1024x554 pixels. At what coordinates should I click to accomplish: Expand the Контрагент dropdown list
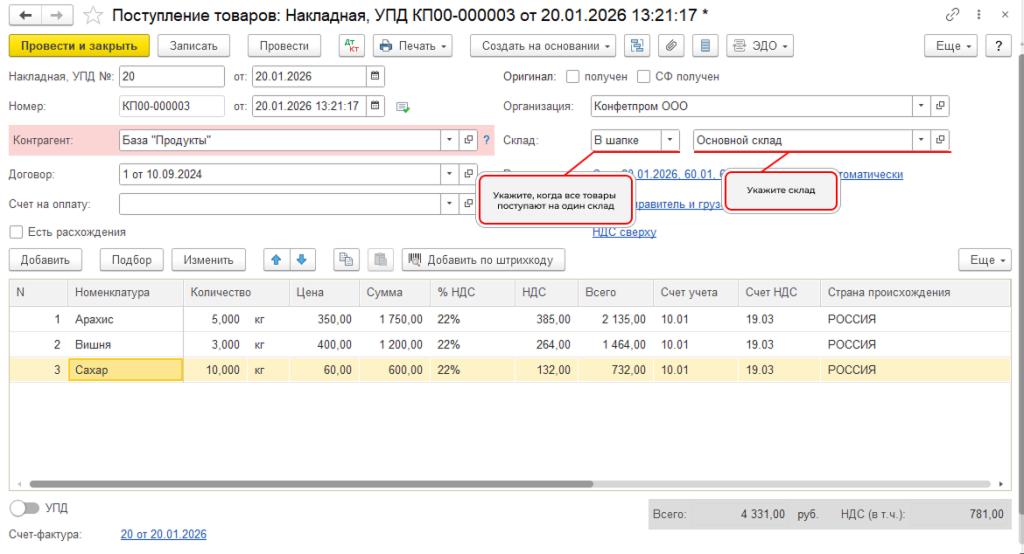[x=449, y=140]
